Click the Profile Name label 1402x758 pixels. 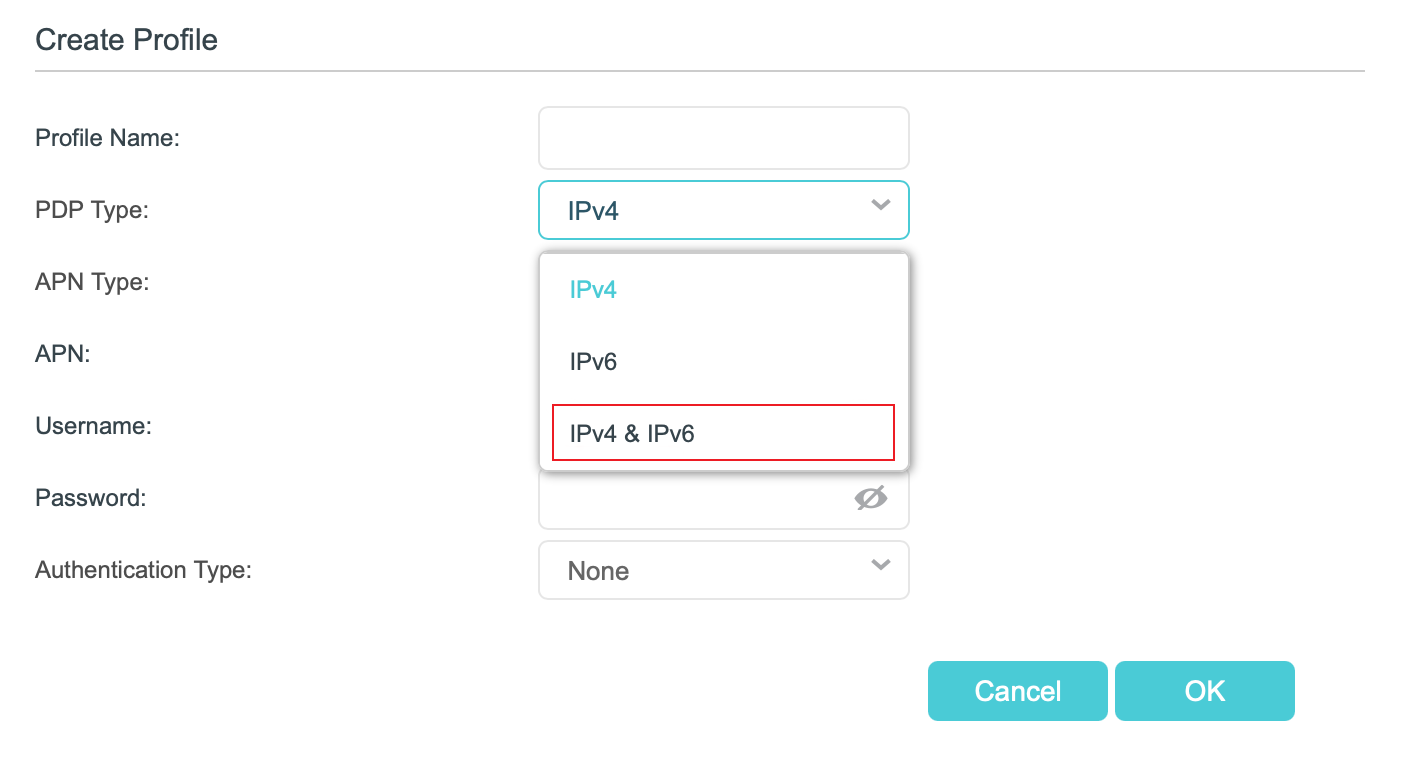click(x=107, y=138)
